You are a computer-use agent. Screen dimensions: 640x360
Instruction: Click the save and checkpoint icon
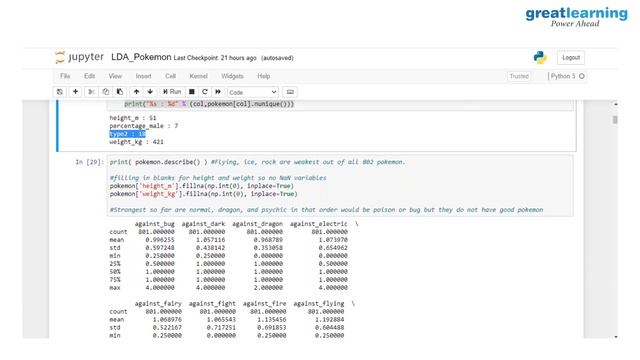(60, 92)
